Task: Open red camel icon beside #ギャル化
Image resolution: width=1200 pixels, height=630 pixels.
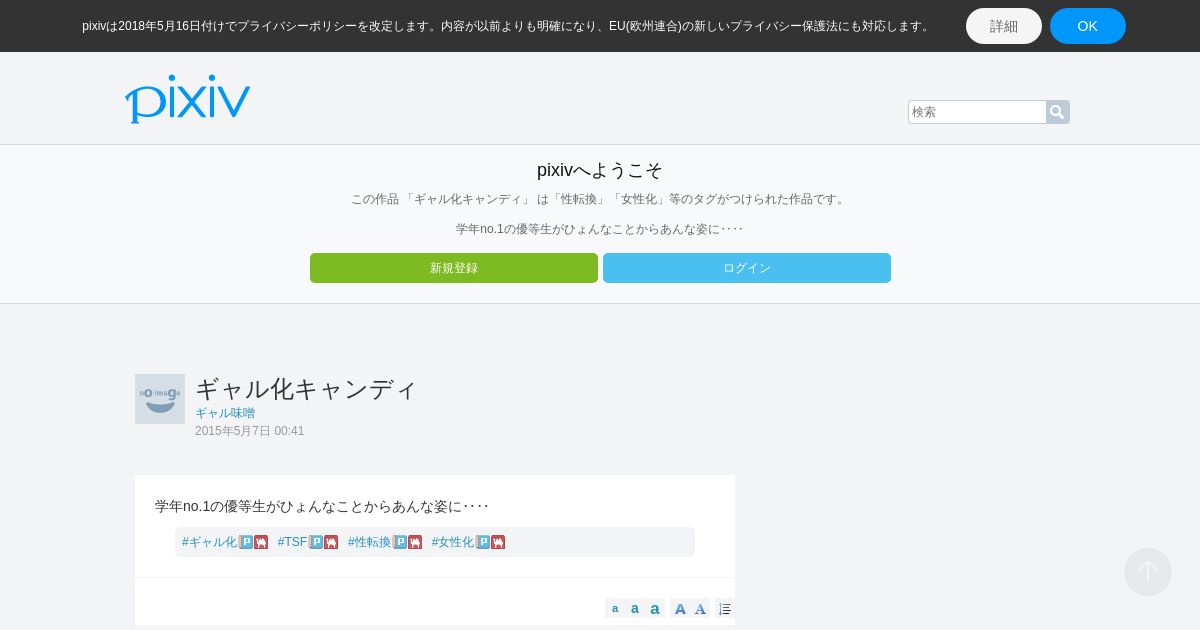Action: [x=261, y=542]
